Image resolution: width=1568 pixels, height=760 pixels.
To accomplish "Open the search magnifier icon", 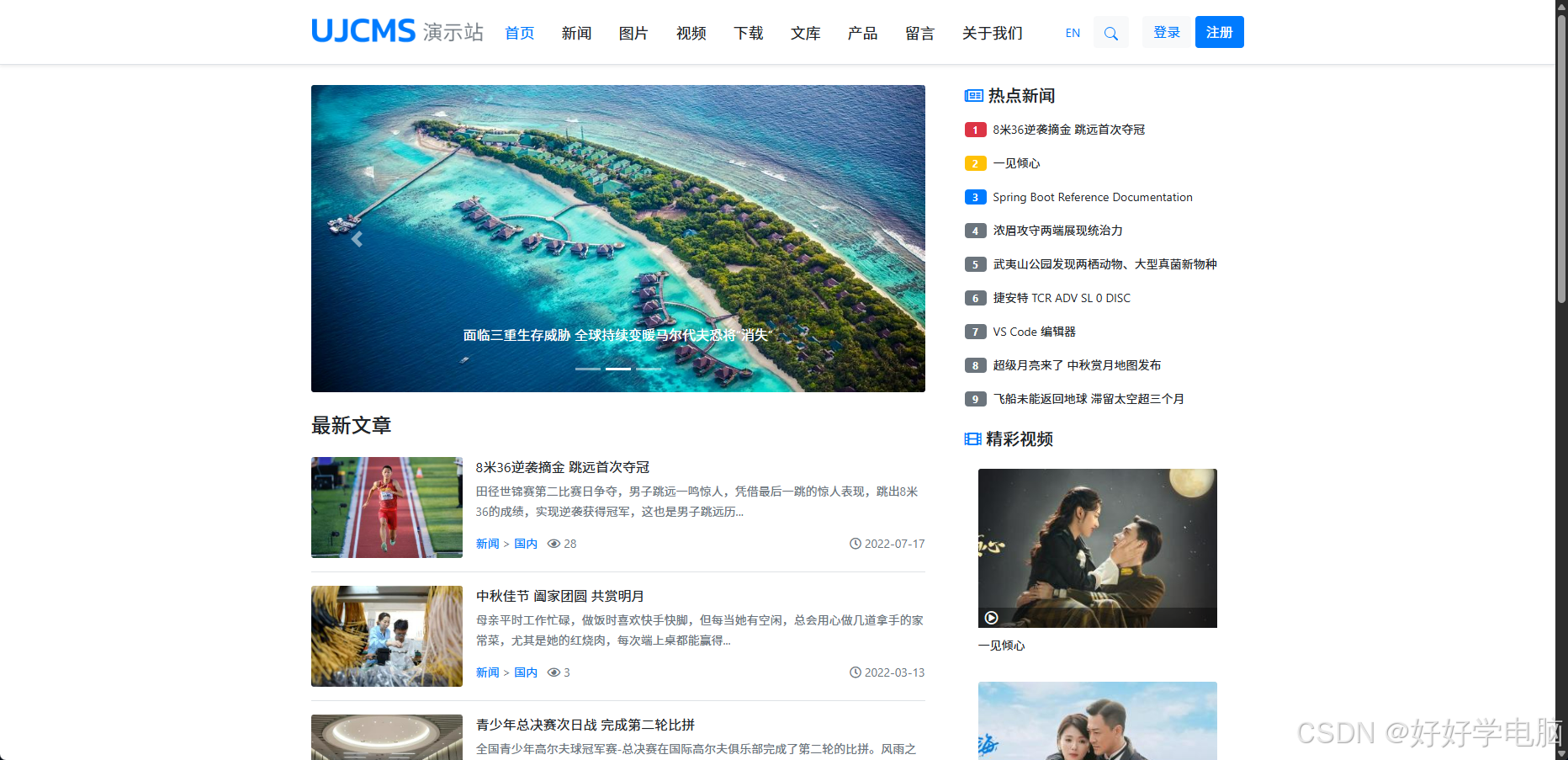I will (1110, 33).
